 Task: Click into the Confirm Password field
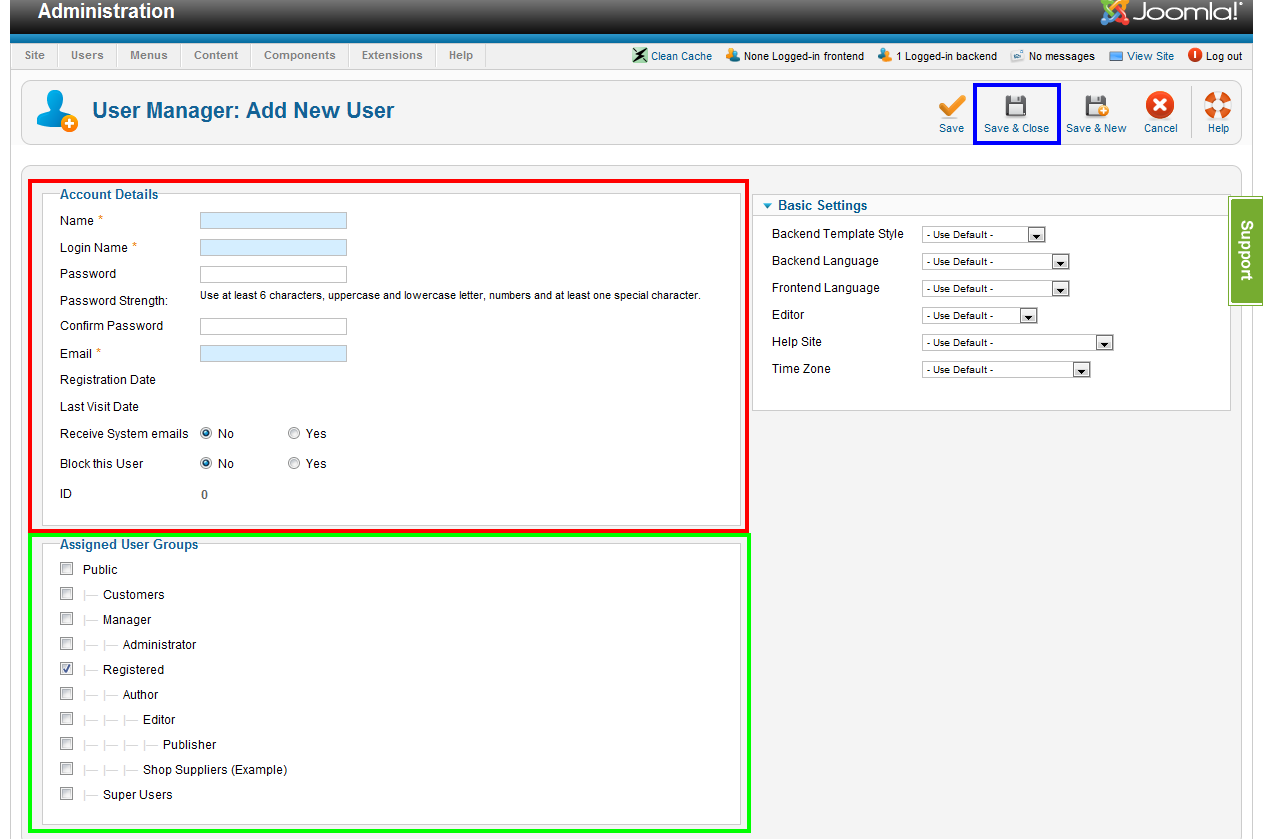pos(273,326)
